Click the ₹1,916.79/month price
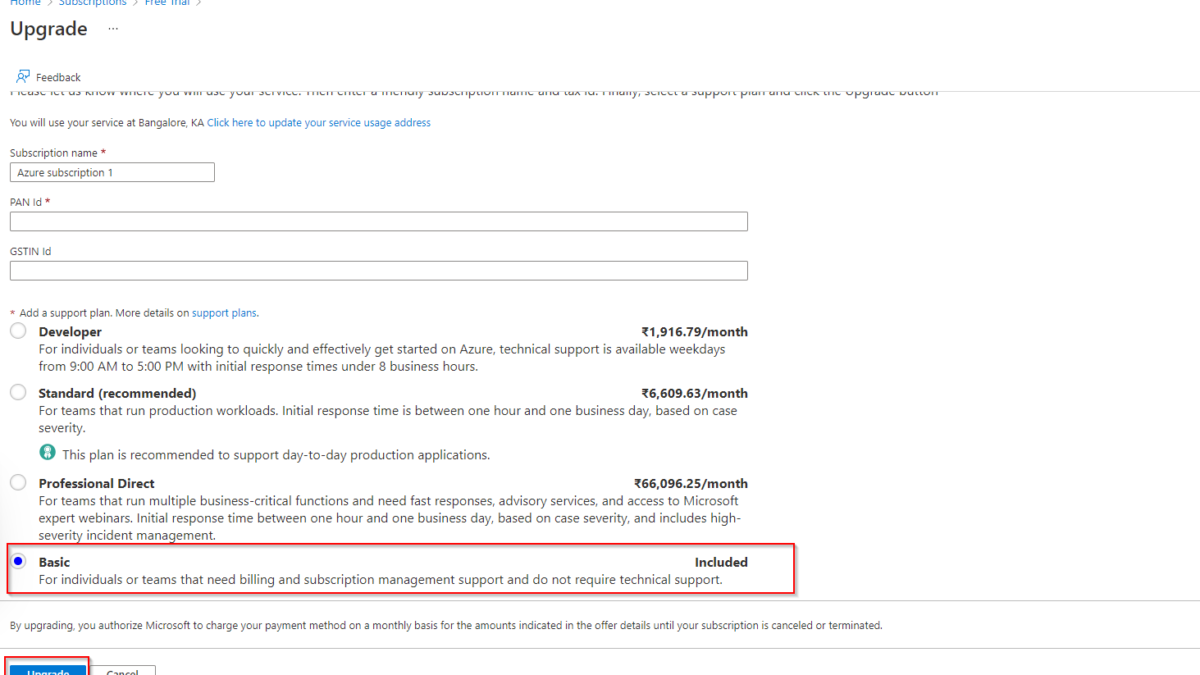Viewport: 1200px width, 675px height. [x=694, y=332]
